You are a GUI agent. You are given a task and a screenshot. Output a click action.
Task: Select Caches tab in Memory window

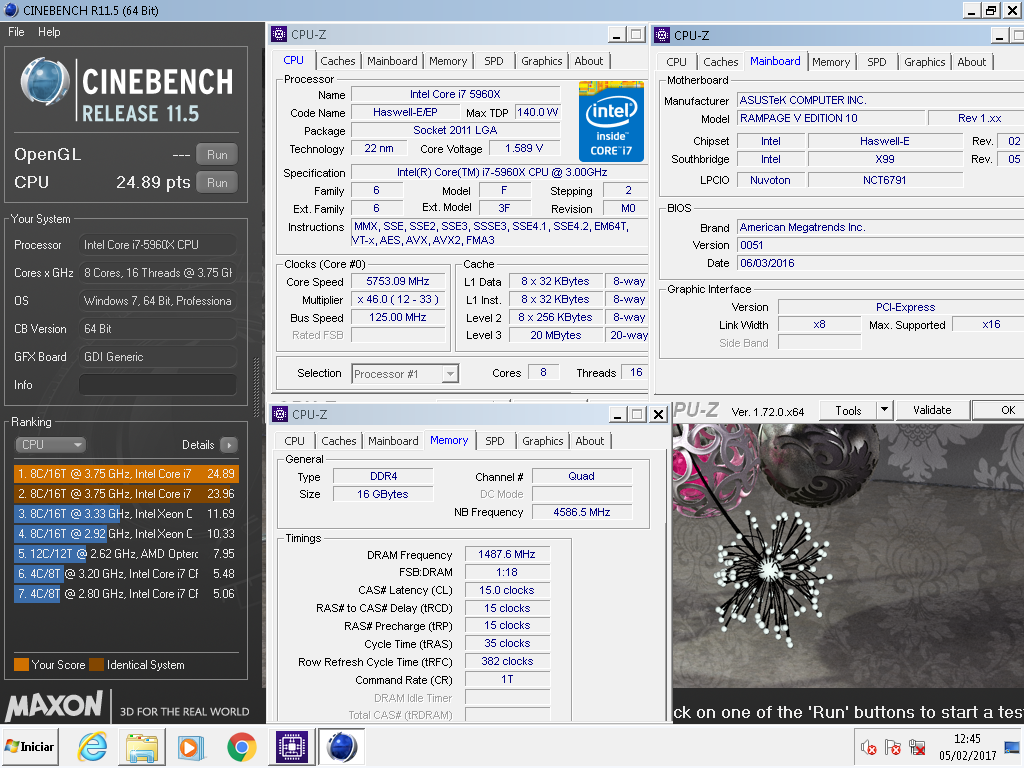pyautogui.click(x=339, y=441)
